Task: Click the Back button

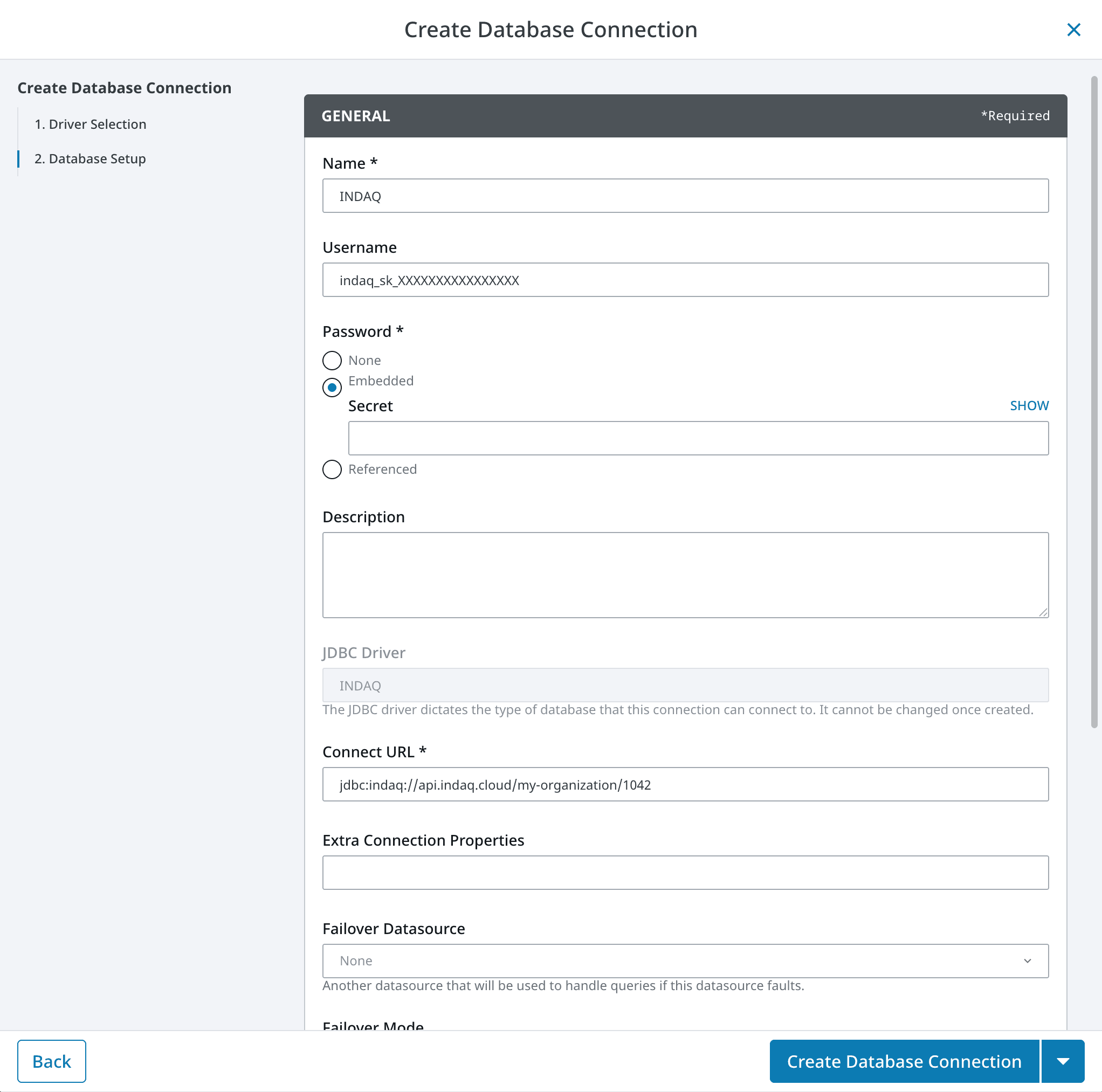Action: click(x=51, y=1061)
